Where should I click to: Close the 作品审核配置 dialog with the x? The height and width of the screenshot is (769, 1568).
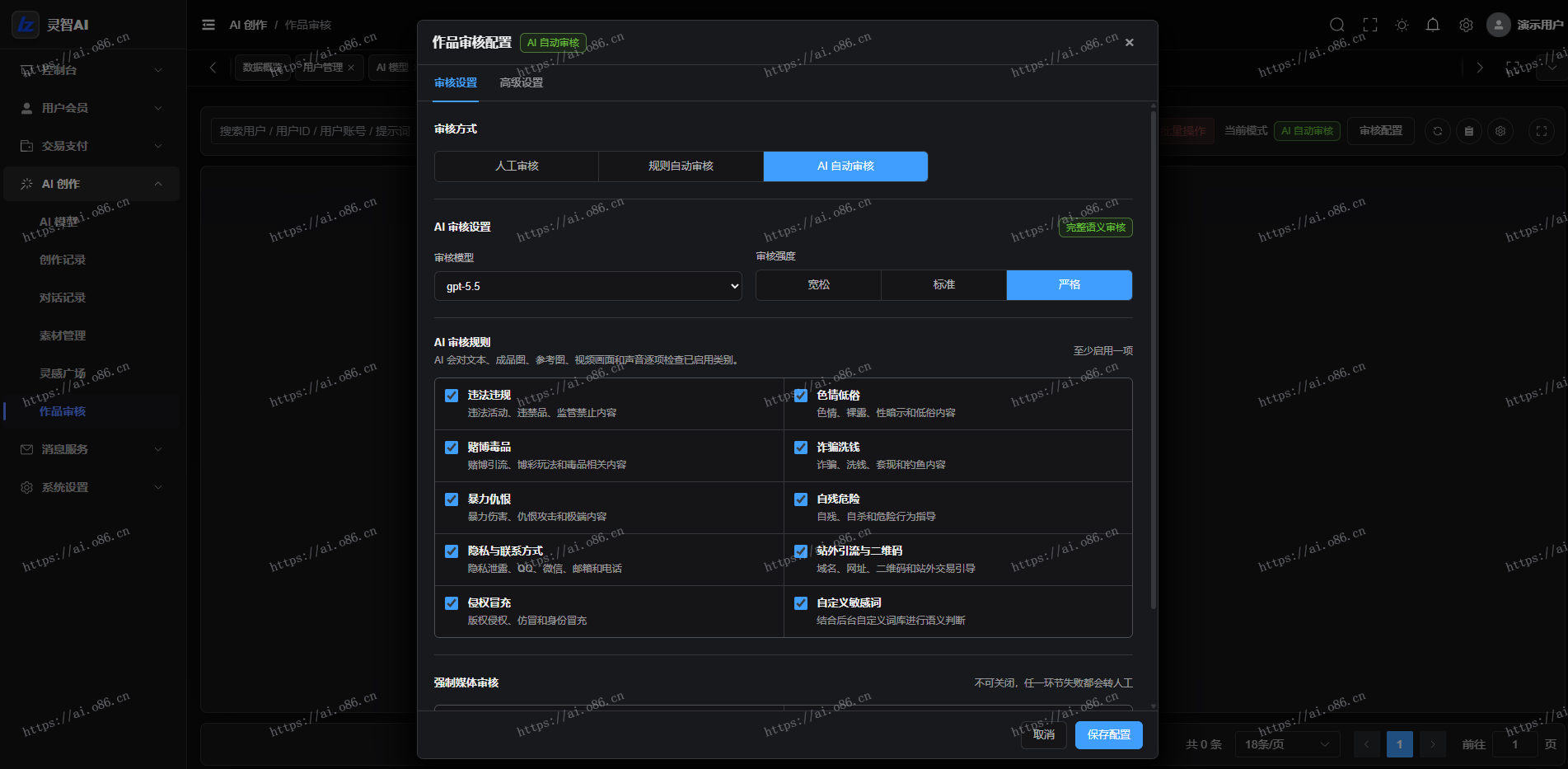[1130, 43]
